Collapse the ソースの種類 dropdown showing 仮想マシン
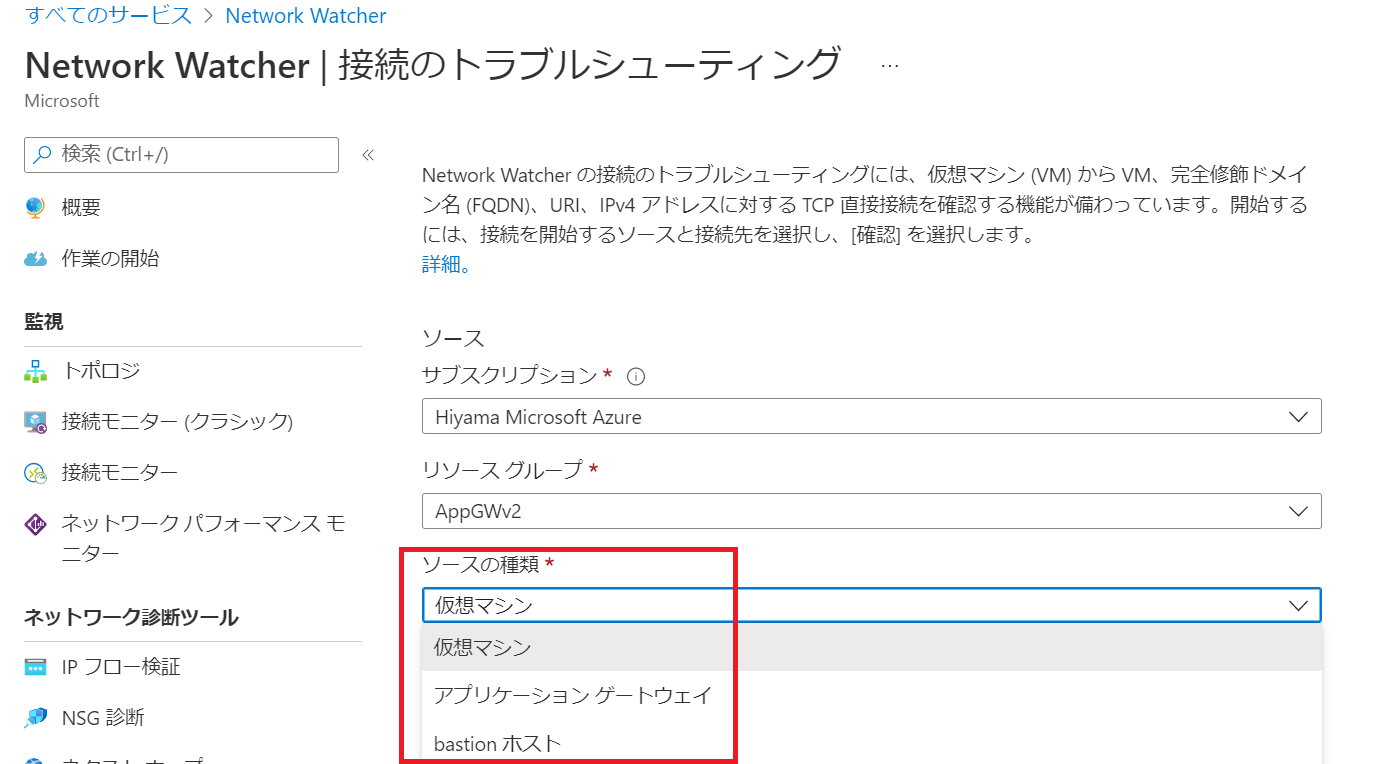1385x764 pixels. 872,605
